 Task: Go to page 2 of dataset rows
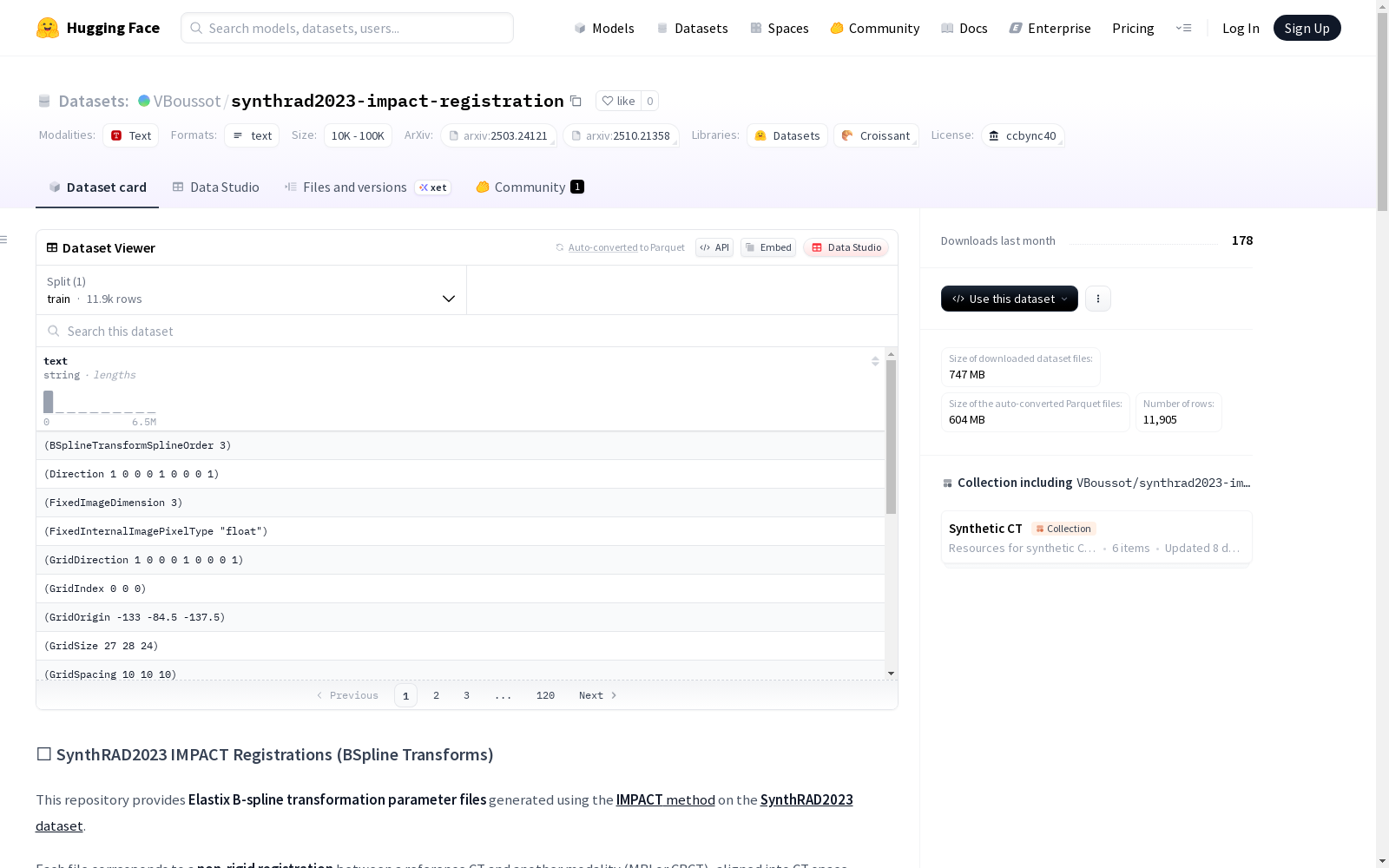pyautogui.click(x=436, y=695)
